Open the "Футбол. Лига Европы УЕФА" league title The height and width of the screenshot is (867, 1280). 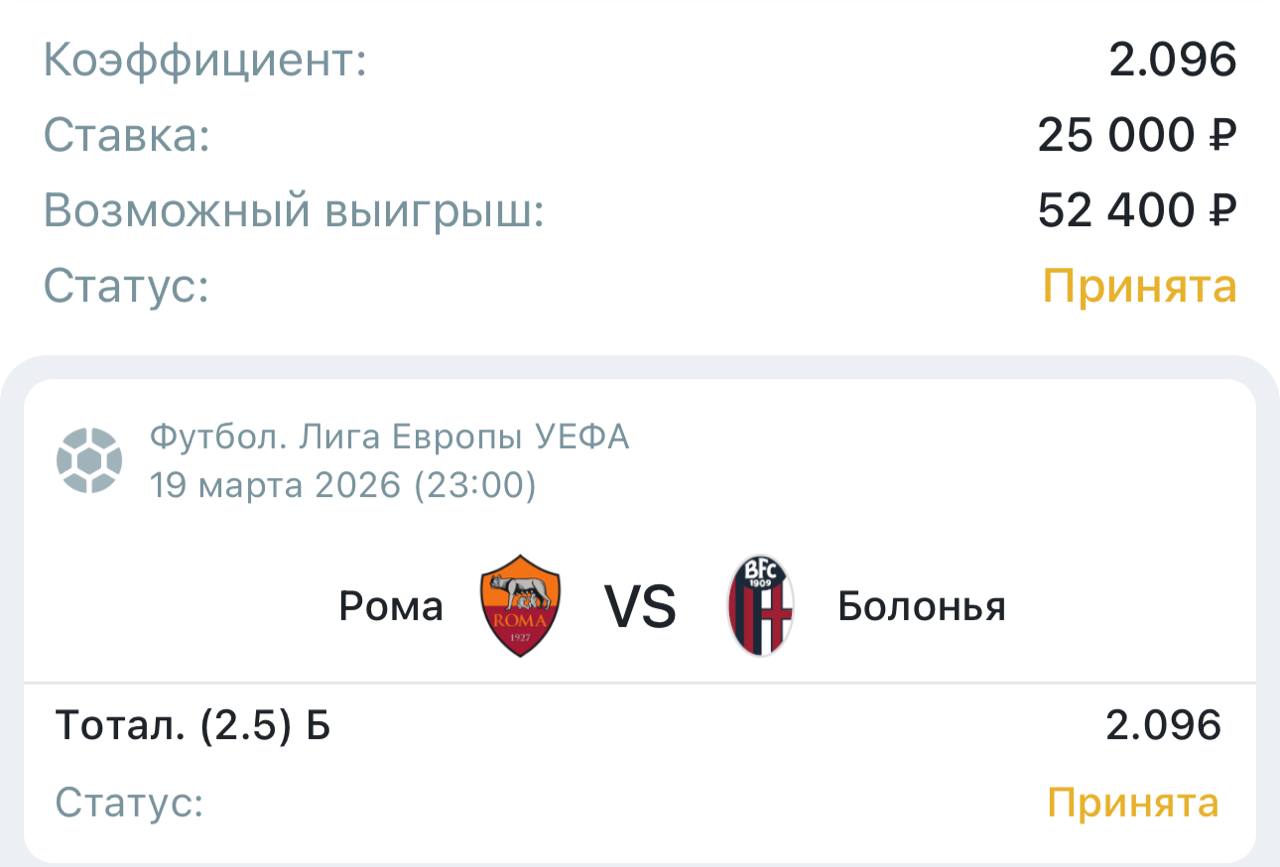click(389, 437)
